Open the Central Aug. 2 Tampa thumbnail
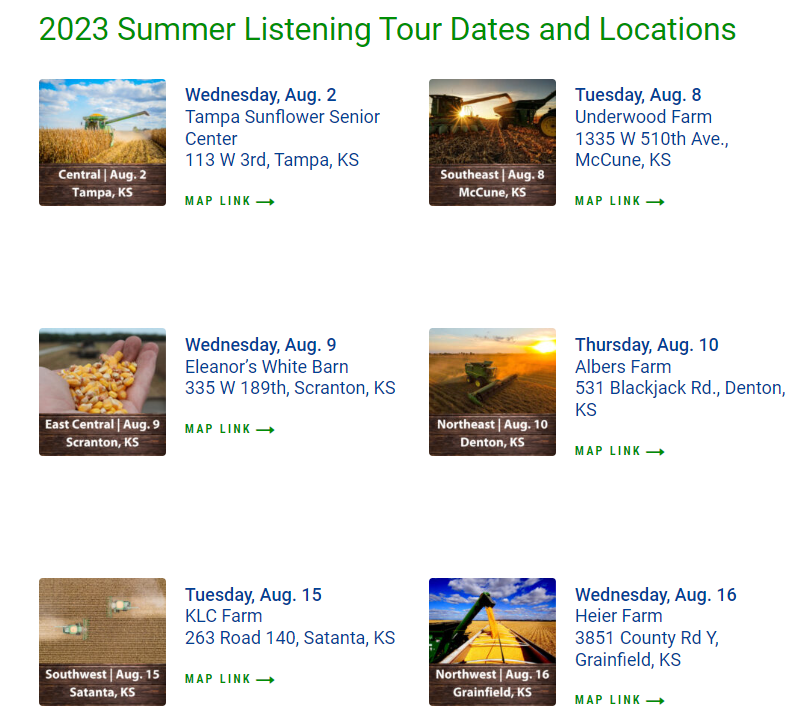 [x=102, y=142]
